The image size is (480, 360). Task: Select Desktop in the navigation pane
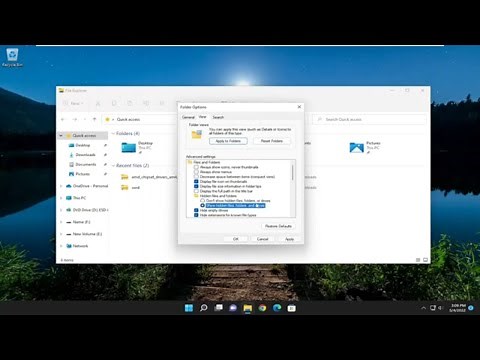[x=83, y=145]
